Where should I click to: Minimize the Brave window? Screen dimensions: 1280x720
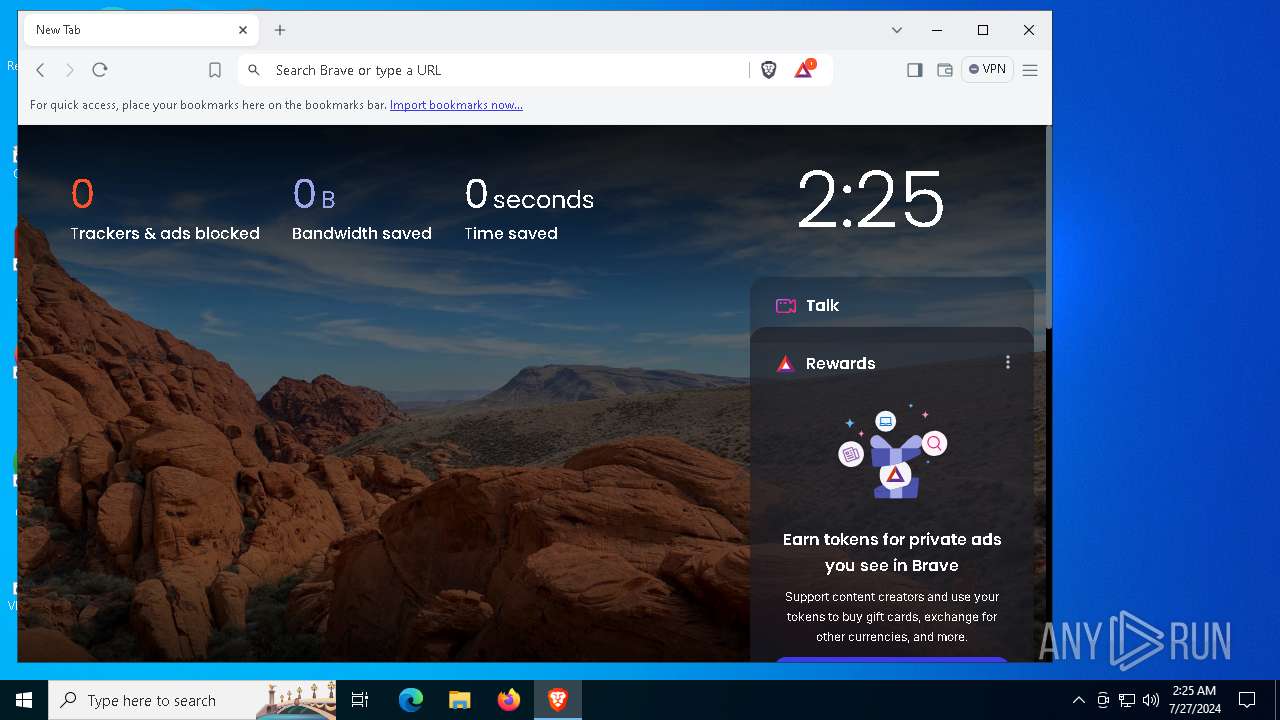pyautogui.click(x=937, y=30)
